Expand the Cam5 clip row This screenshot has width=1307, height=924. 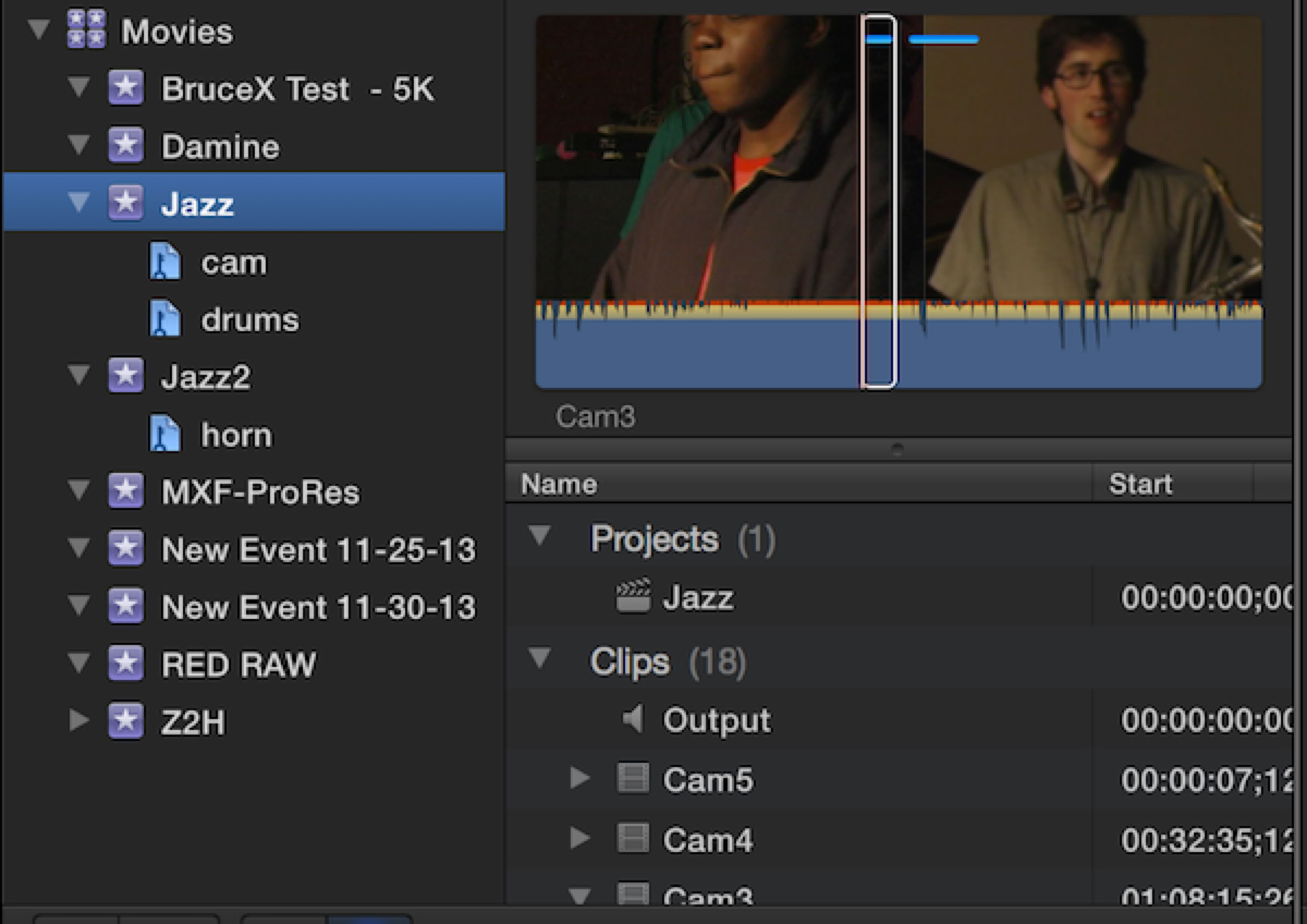(580, 777)
